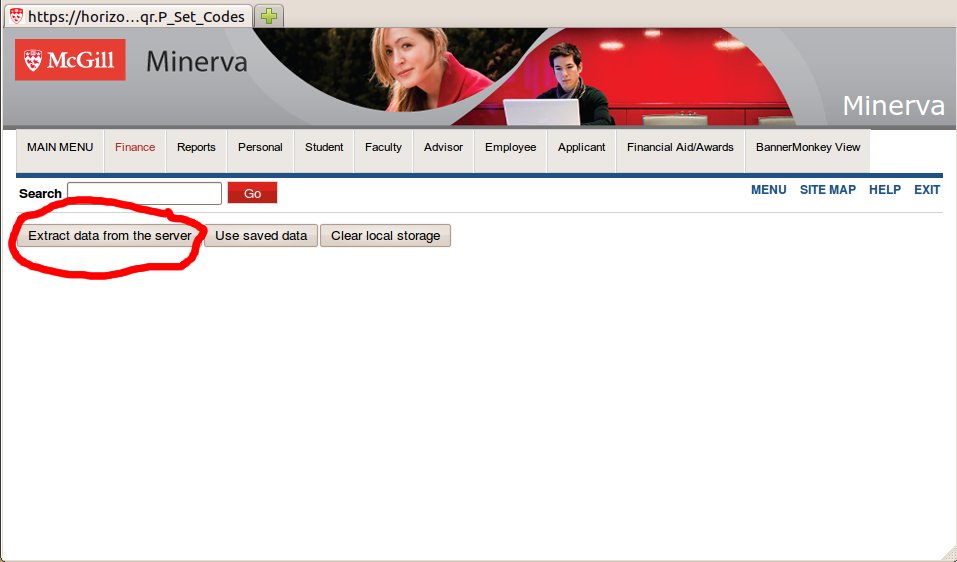Open the Financial Aid/Awards tab
The width and height of the screenshot is (957, 562).
point(681,151)
